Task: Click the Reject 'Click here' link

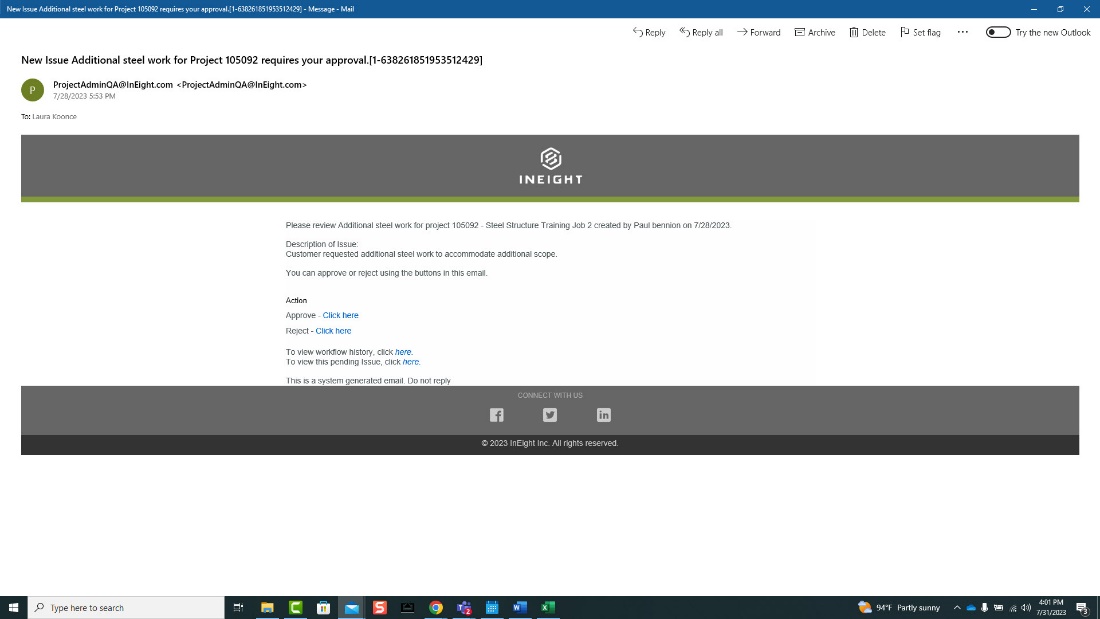Action: [333, 331]
